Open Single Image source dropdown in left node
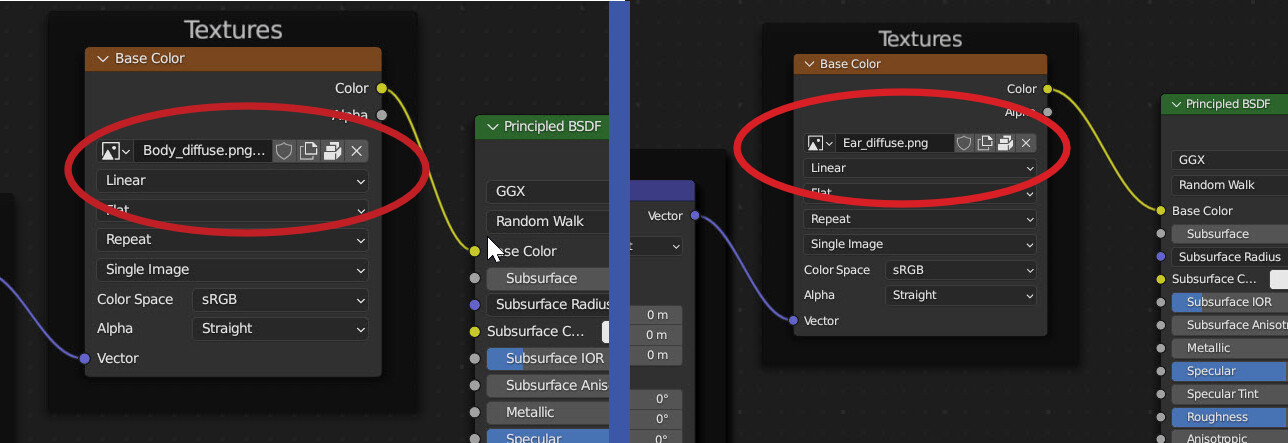The height and width of the screenshot is (443, 1288). pos(233,269)
